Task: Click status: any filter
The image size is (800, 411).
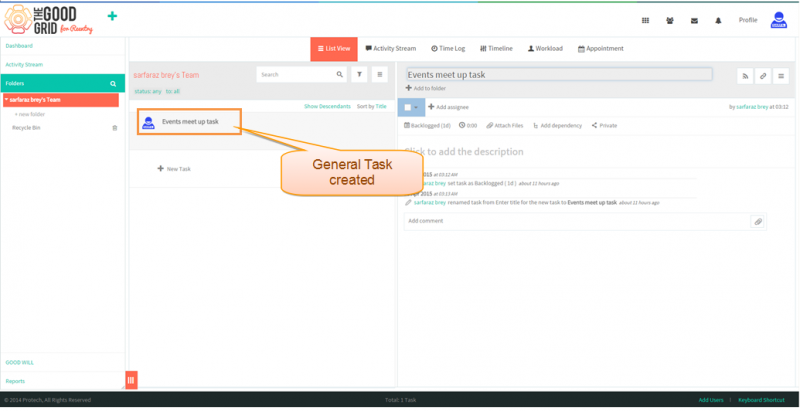Action: (147, 92)
